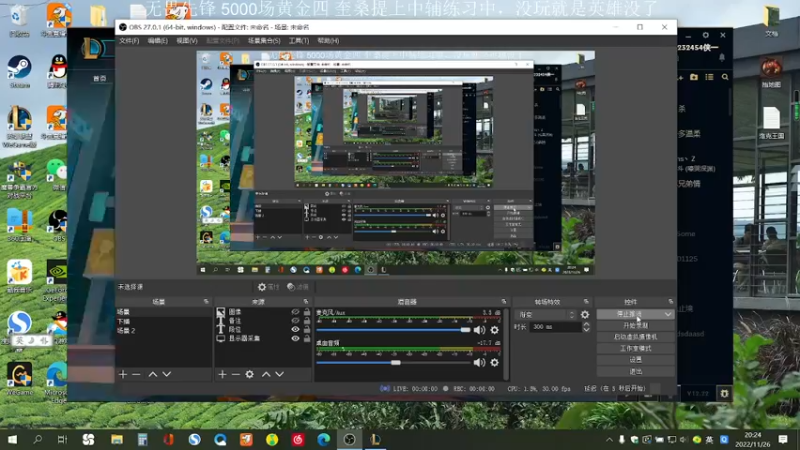Viewport: 800px width, 450px height.
Task: Add a new source with plus icon
Action: coord(222,374)
